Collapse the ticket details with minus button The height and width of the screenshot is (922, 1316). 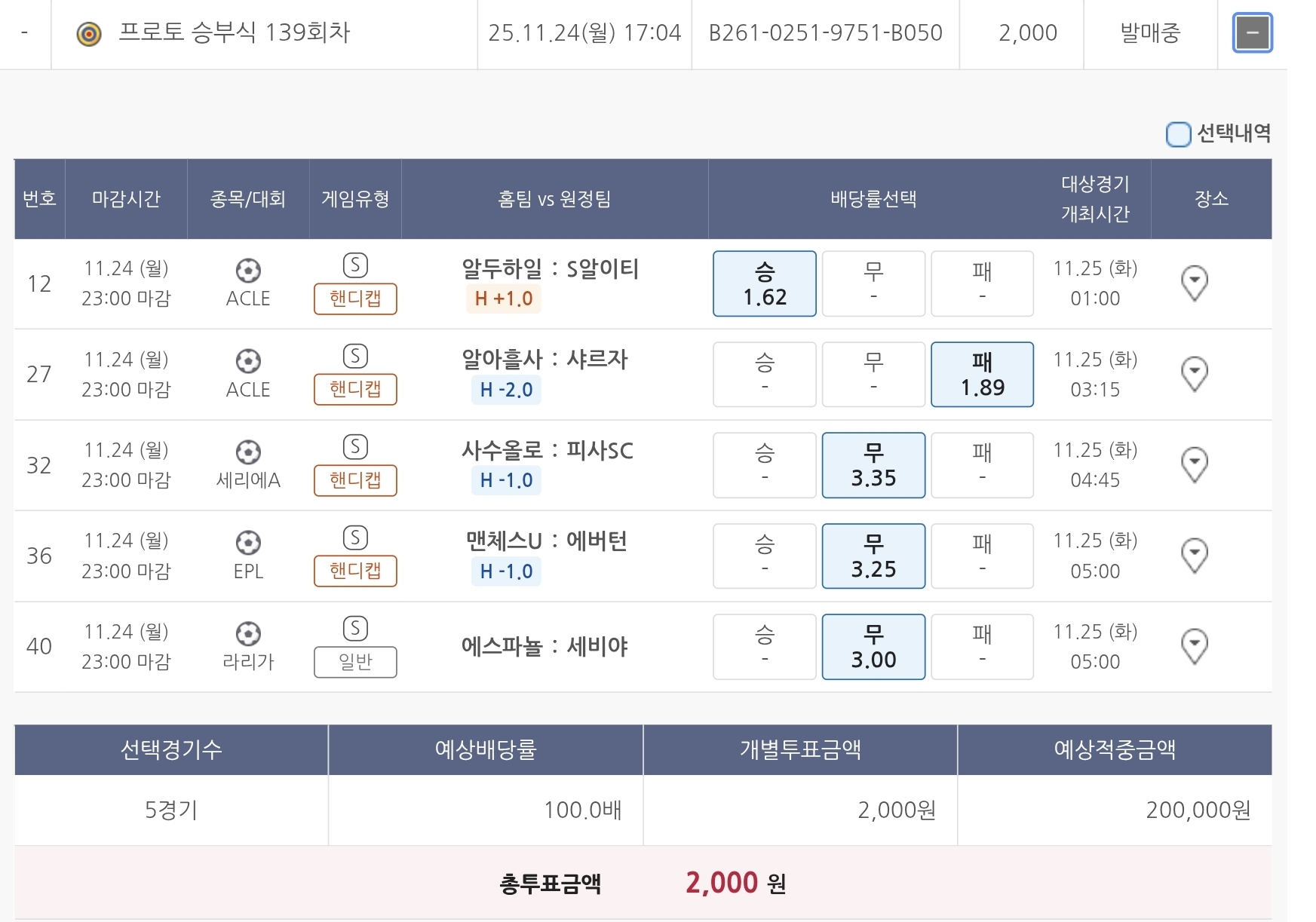tap(1252, 33)
